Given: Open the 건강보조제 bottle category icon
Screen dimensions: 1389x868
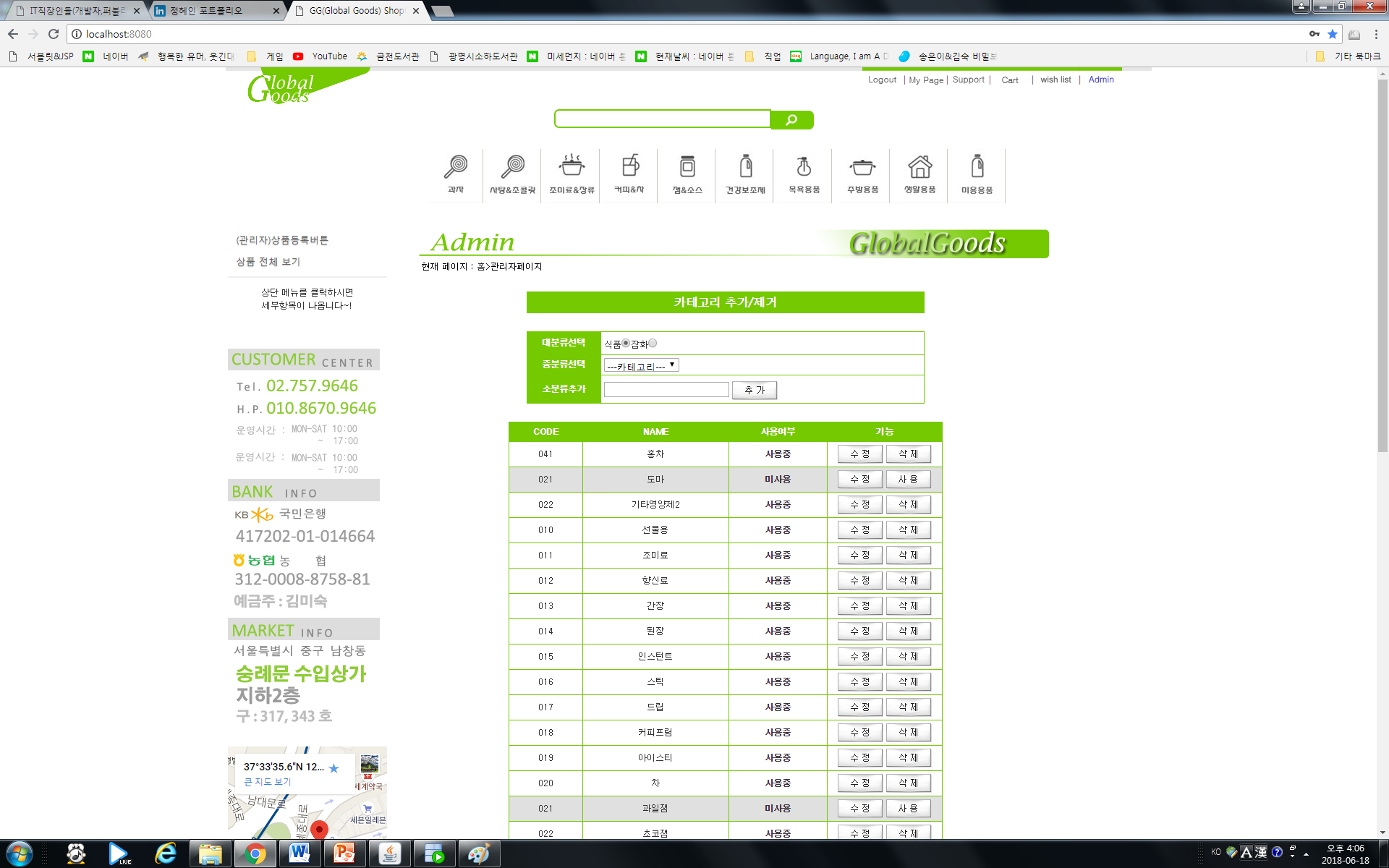Looking at the screenshot, I should point(746,174).
